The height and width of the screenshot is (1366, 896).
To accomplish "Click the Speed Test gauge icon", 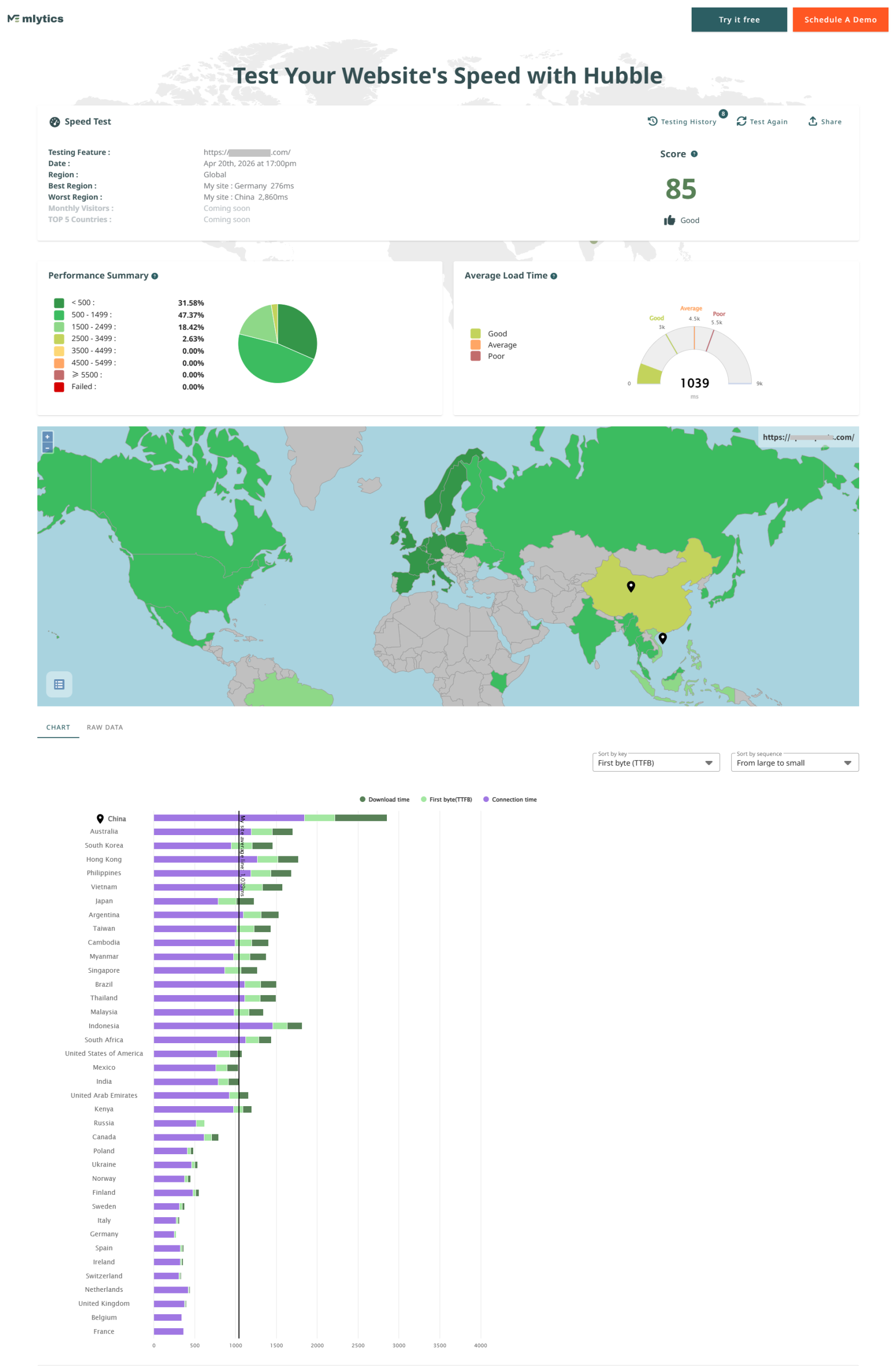I will pyautogui.click(x=54, y=122).
